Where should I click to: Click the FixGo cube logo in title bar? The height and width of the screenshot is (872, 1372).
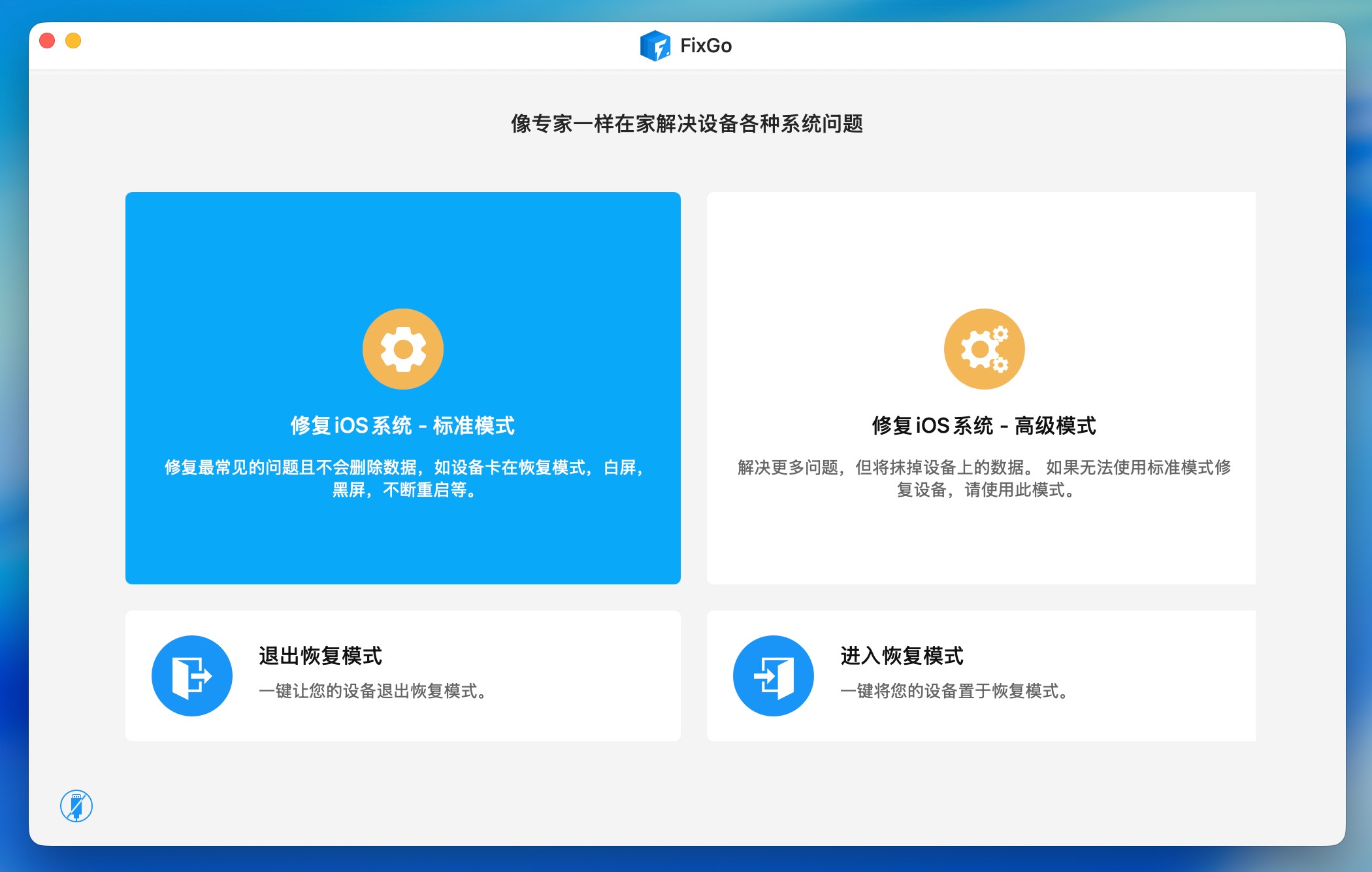655,46
